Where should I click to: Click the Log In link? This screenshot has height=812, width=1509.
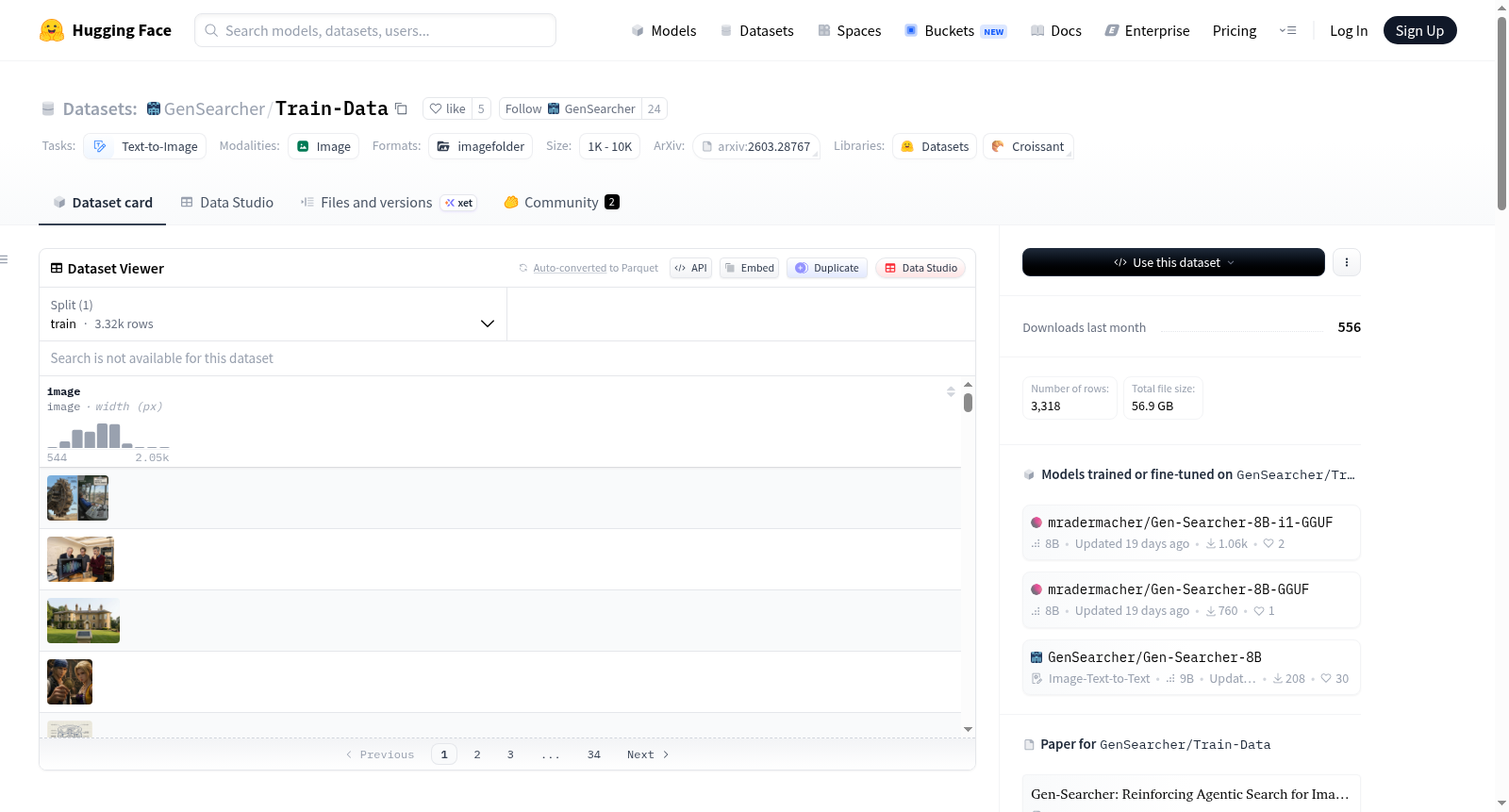(x=1349, y=30)
